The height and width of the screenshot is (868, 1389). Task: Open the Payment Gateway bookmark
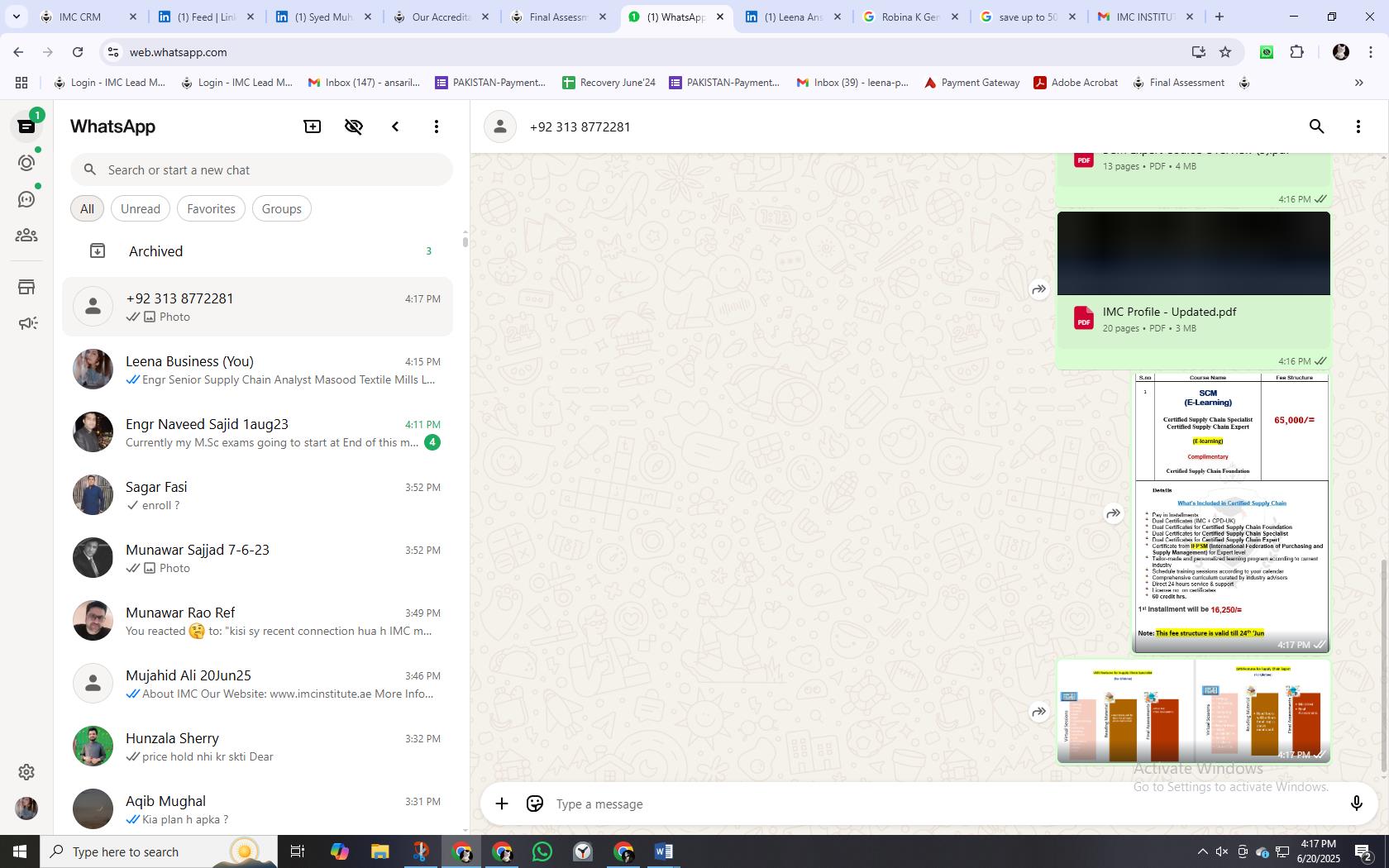(x=972, y=83)
